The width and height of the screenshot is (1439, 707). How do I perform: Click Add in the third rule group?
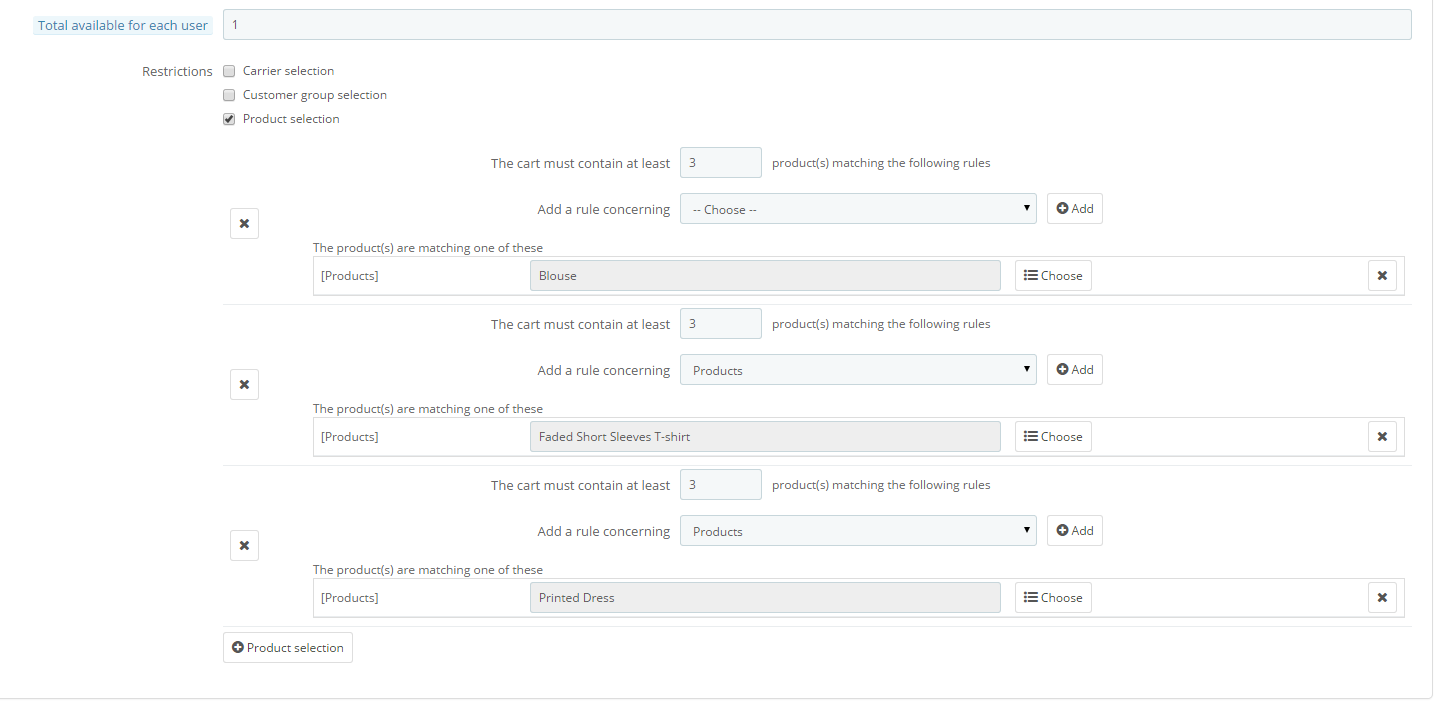click(1075, 531)
